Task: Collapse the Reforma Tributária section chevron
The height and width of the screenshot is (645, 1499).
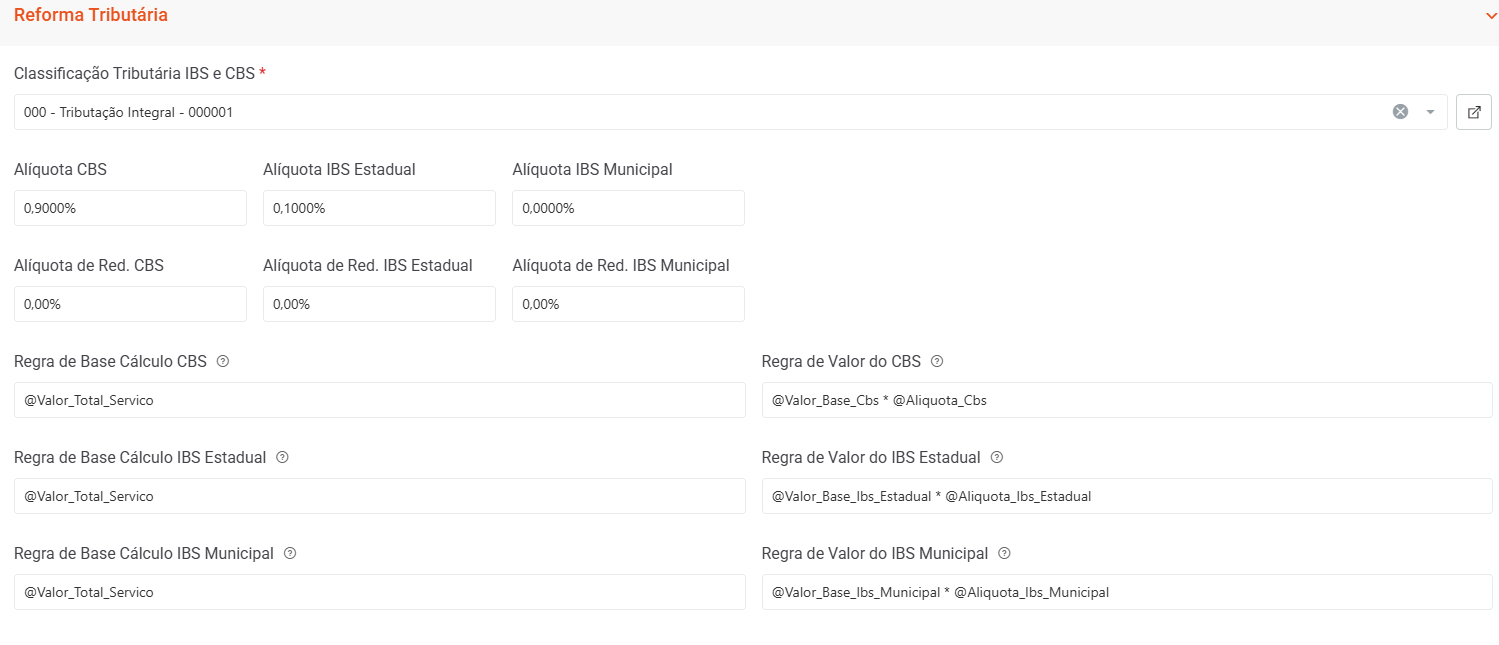Action: (1491, 16)
